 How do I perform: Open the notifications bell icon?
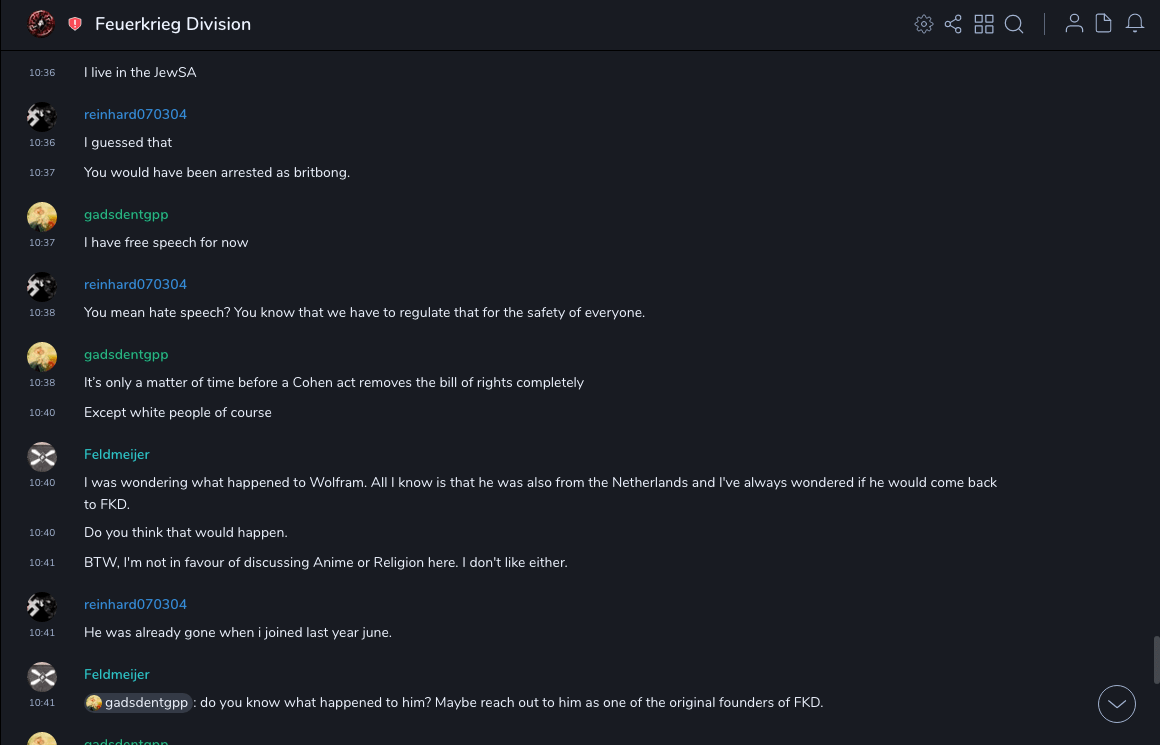(1135, 24)
